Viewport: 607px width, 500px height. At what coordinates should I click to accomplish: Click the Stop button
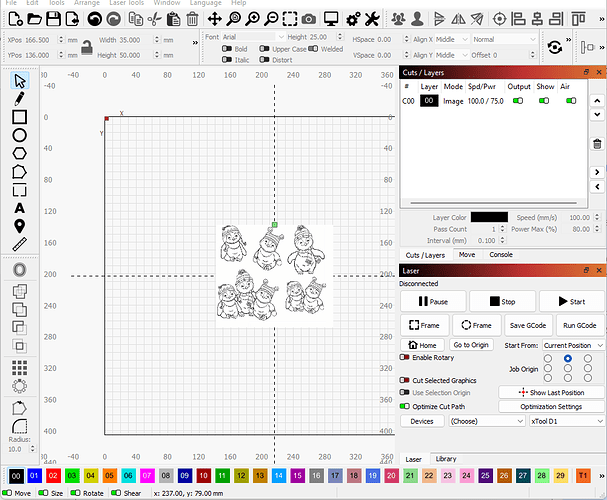[502, 301]
